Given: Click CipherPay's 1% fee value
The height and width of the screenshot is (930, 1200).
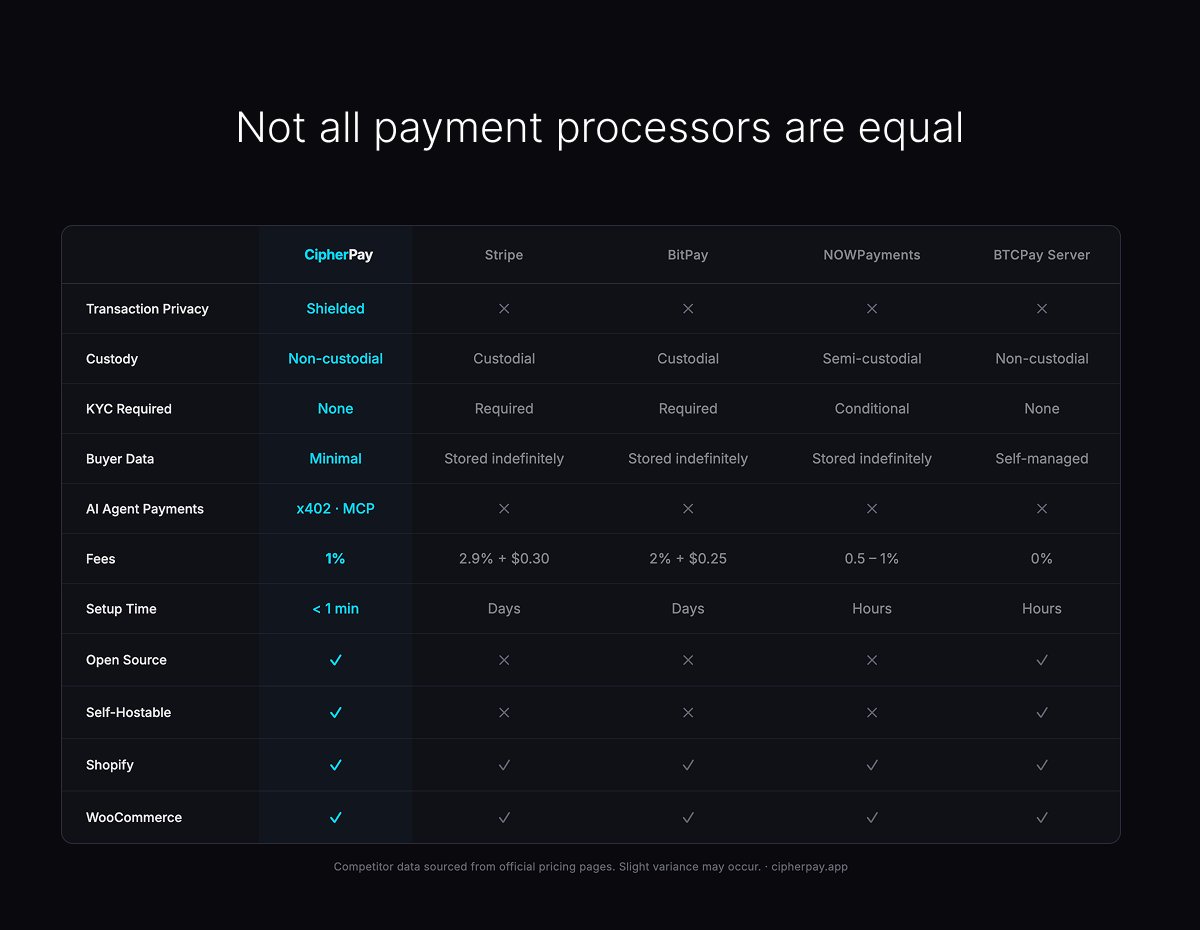Looking at the screenshot, I should [336, 559].
